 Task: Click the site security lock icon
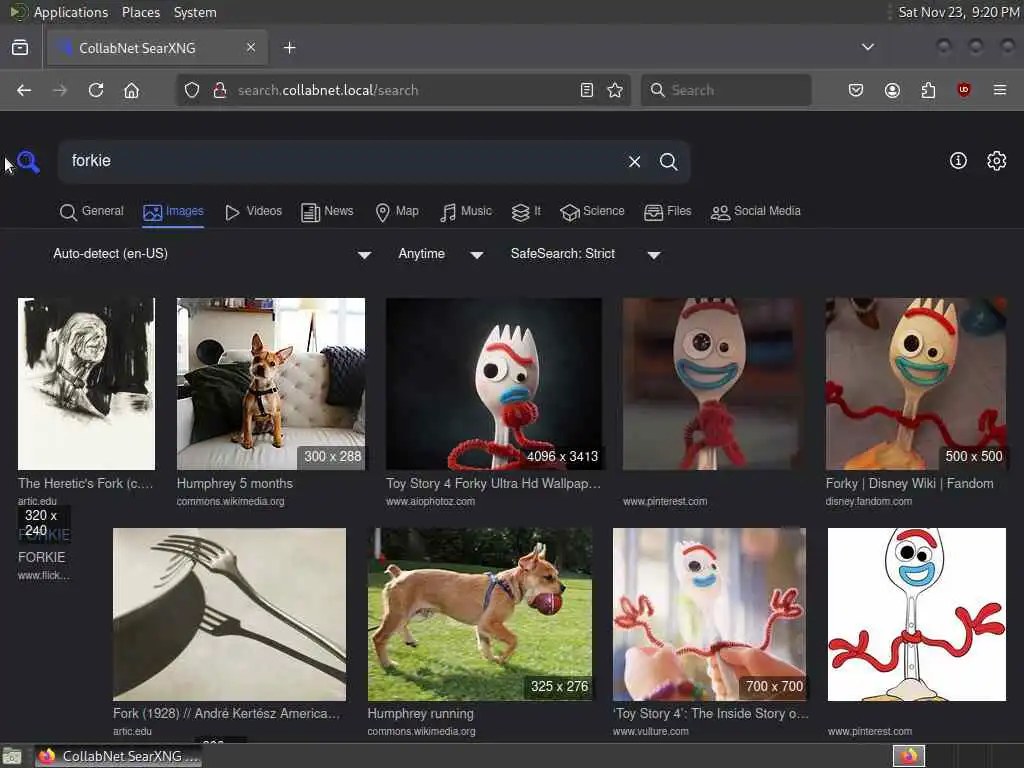click(x=220, y=90)
